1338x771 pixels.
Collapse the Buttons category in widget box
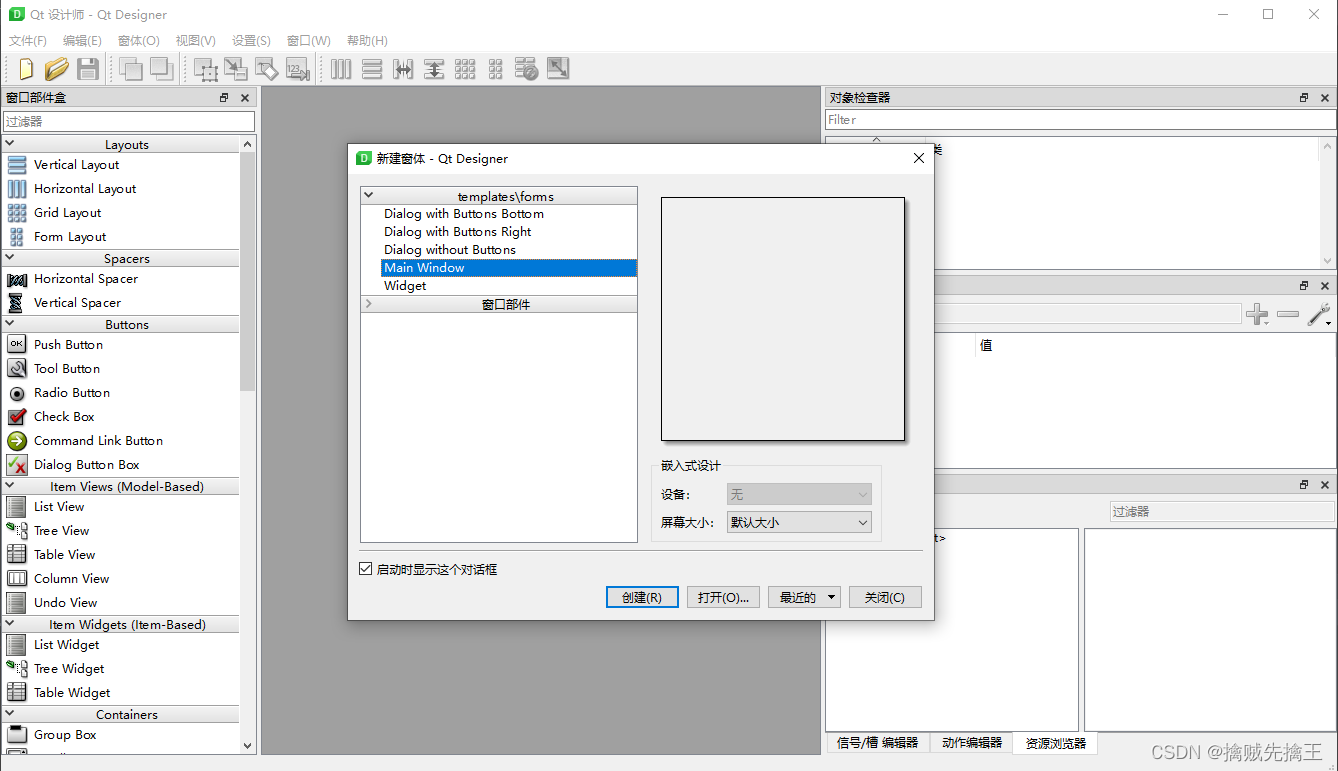(9, 324)
